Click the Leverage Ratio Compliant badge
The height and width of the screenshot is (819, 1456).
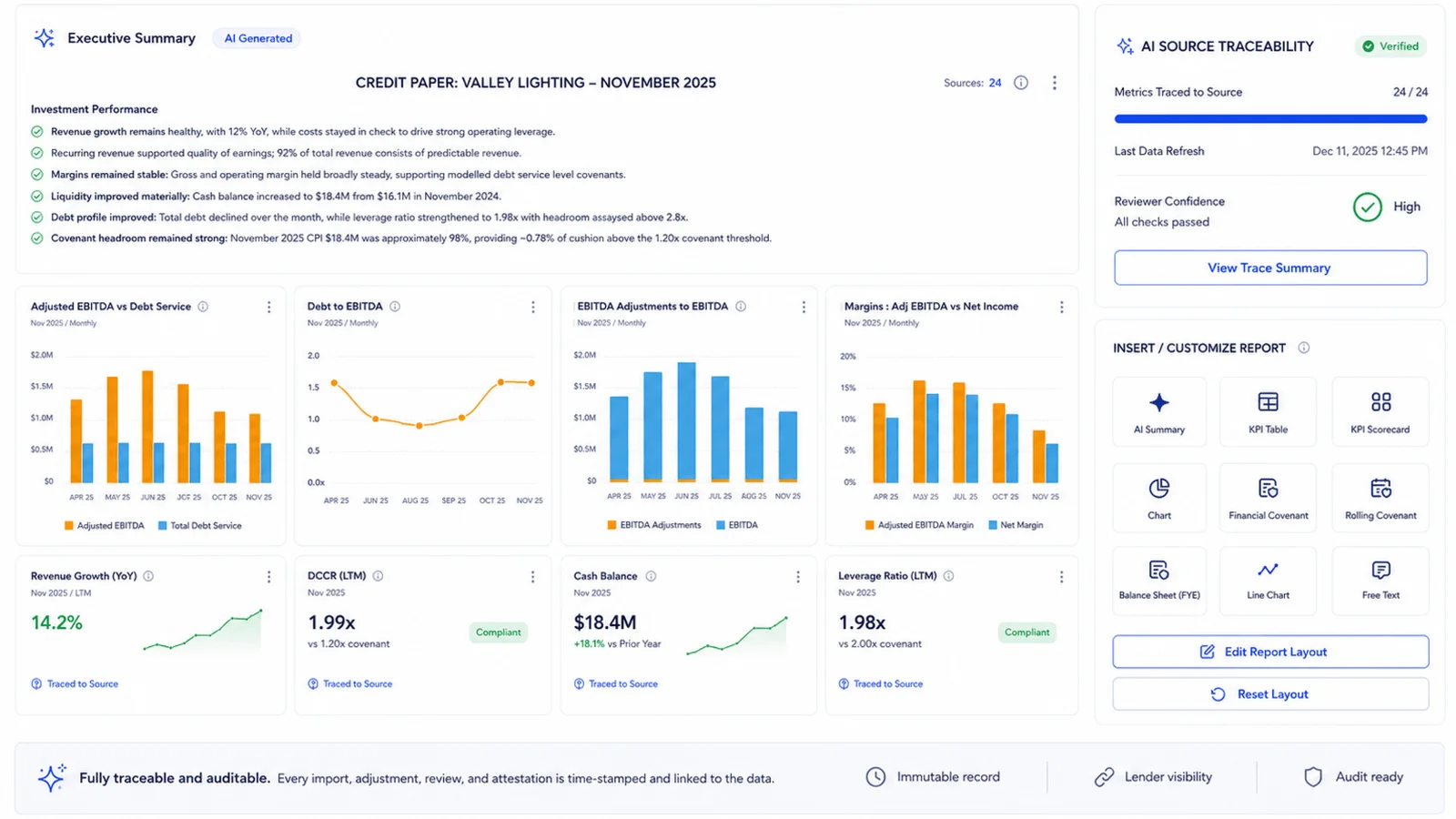[x=1026, y=632]
